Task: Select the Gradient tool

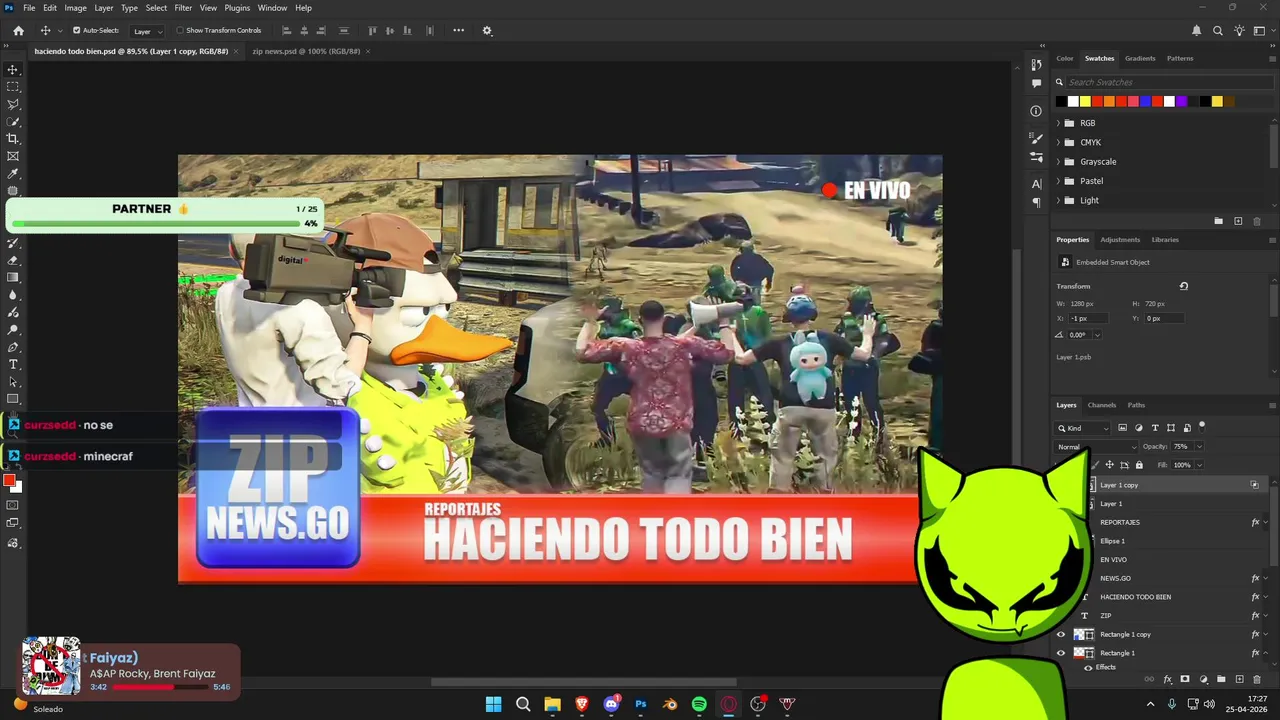Action: (x=13, y=277)
